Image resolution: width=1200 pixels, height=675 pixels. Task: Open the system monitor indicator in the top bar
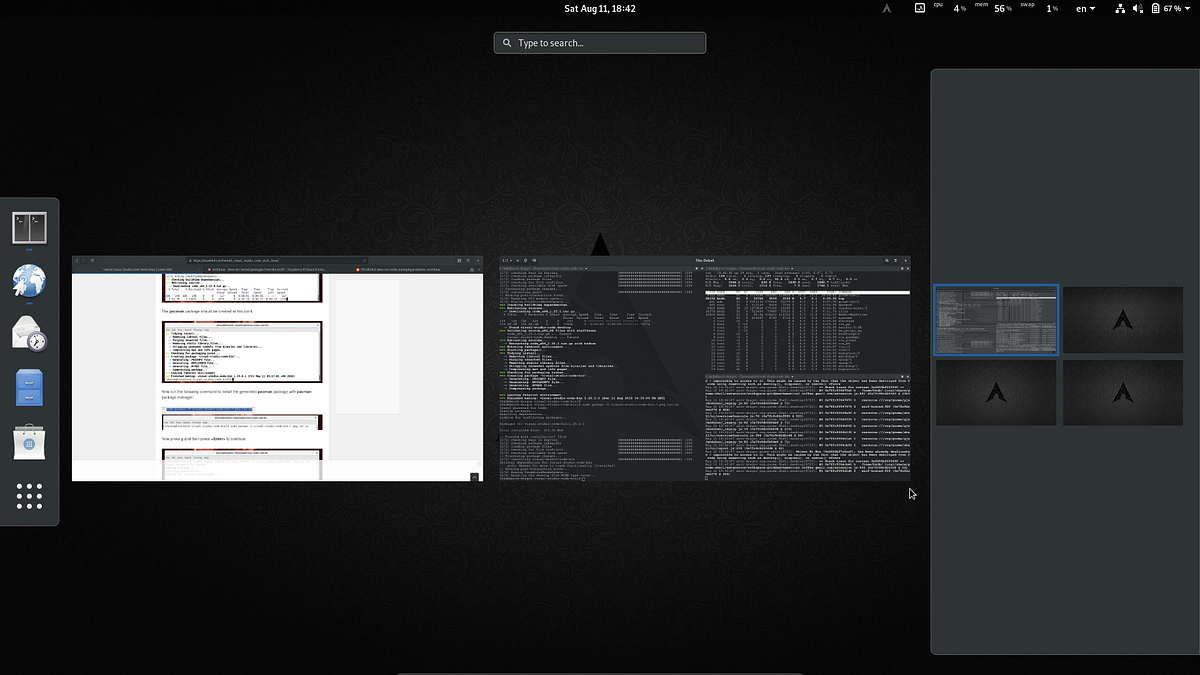(919, 8)
